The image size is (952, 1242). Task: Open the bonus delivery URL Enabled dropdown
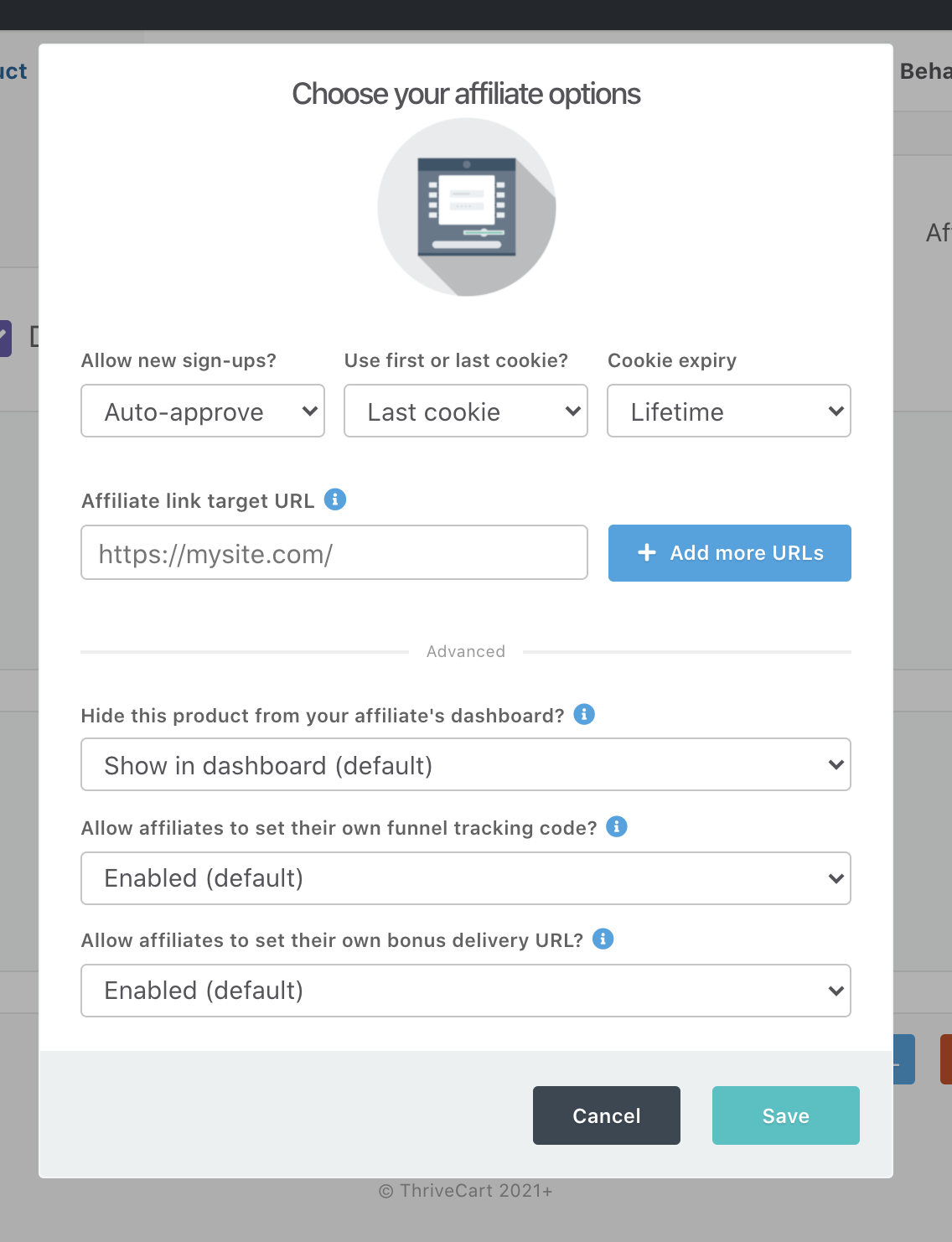pos(466,991)
